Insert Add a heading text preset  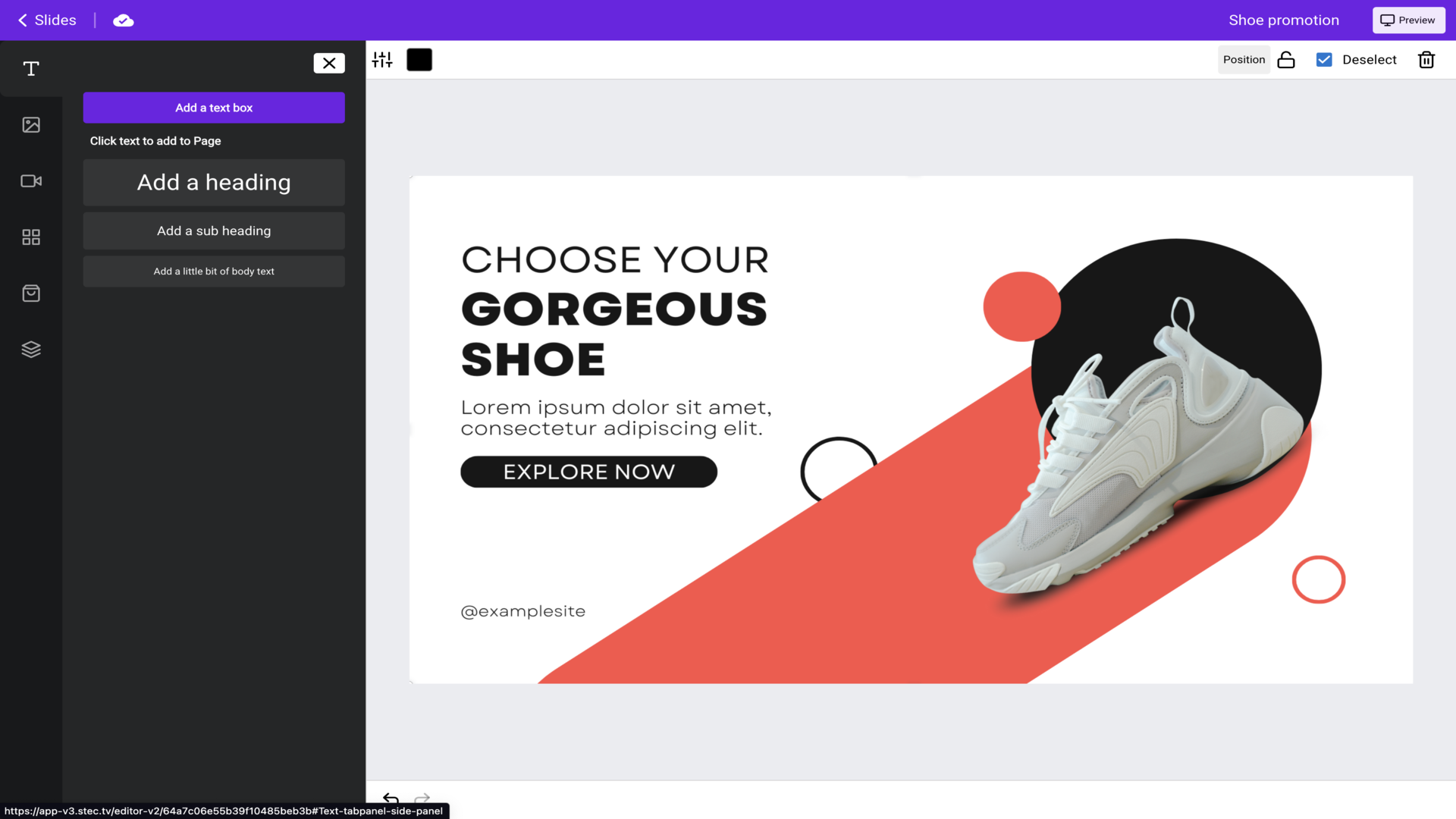pos(214,183)
